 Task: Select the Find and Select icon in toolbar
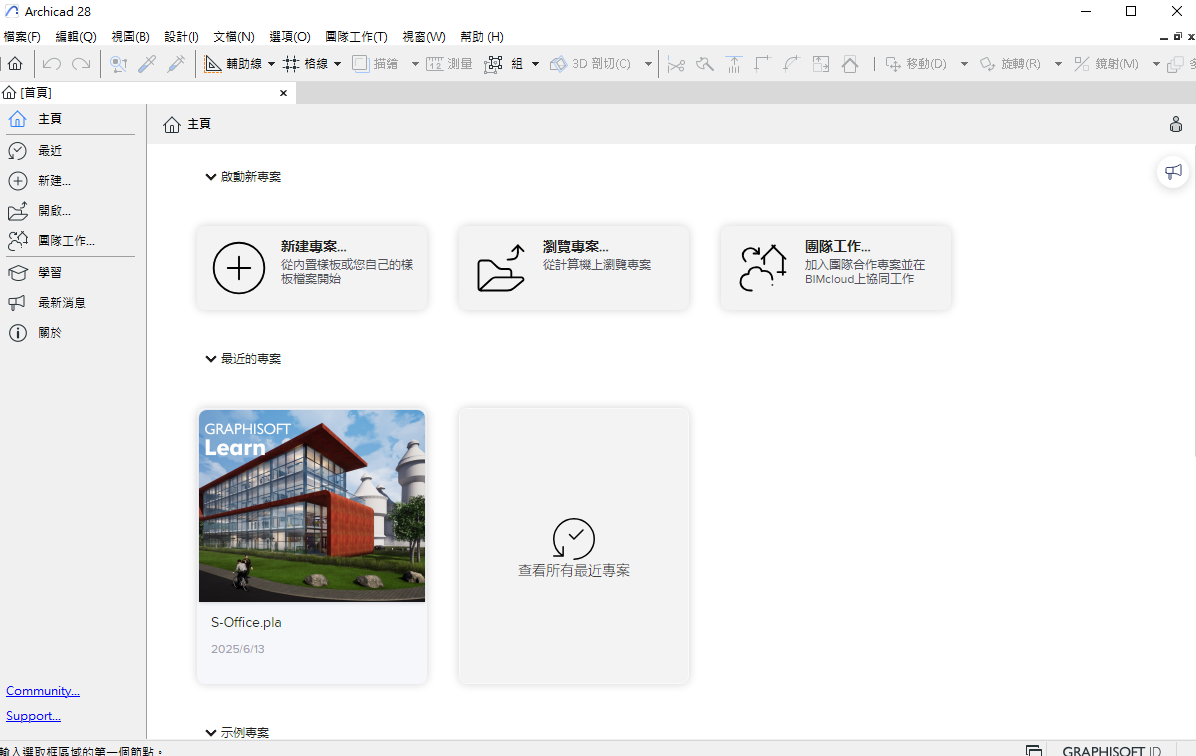118,64
